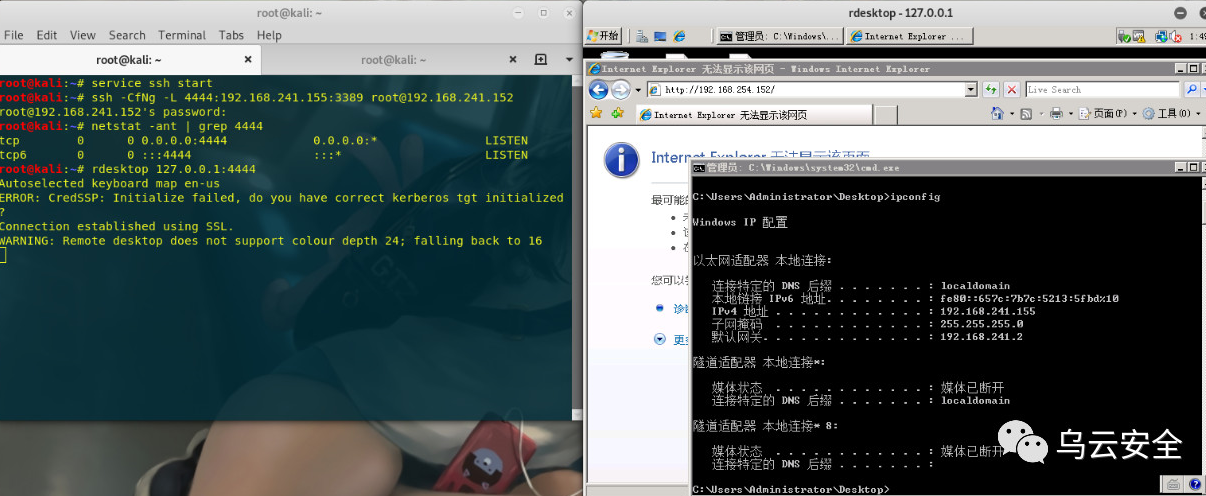Click the IE Print icon
Image resolution: width=1206 pixels, height=496 pixels.
point(1056,114)
